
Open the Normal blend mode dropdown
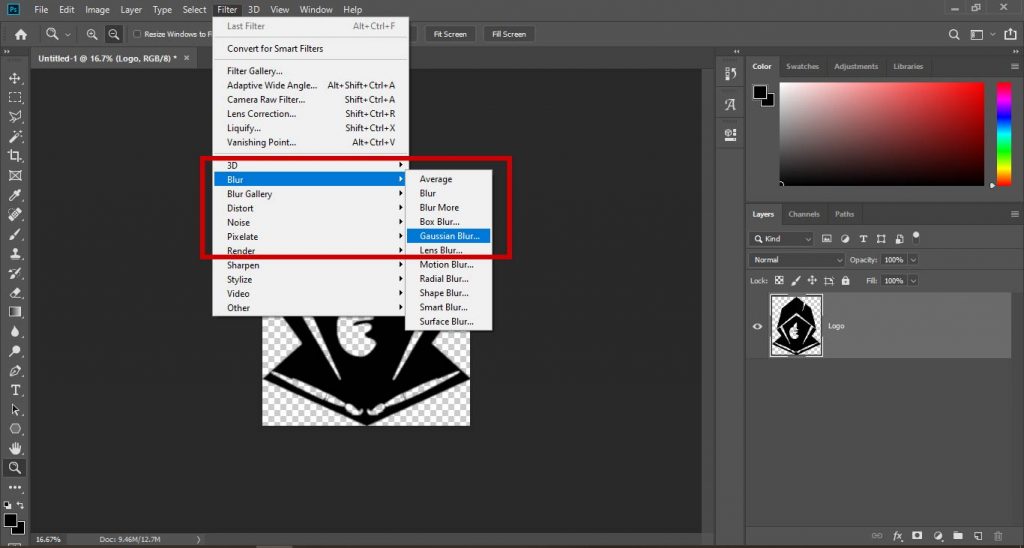[x=797, y=260]
